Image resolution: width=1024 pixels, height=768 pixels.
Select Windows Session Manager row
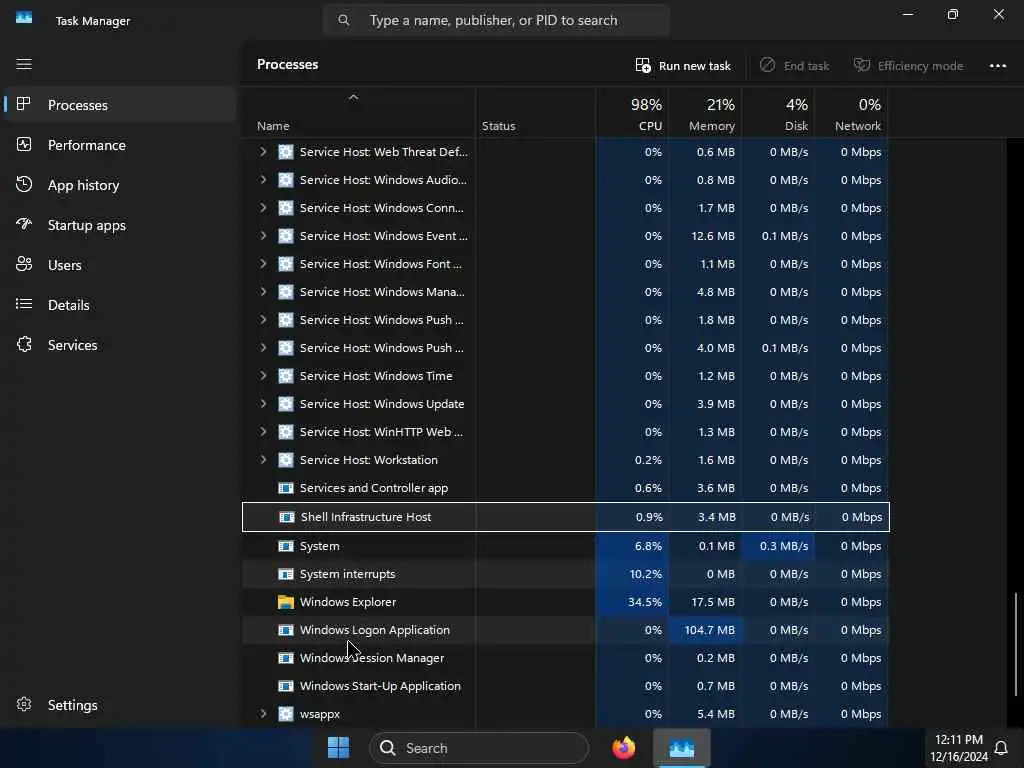(566, 658)
